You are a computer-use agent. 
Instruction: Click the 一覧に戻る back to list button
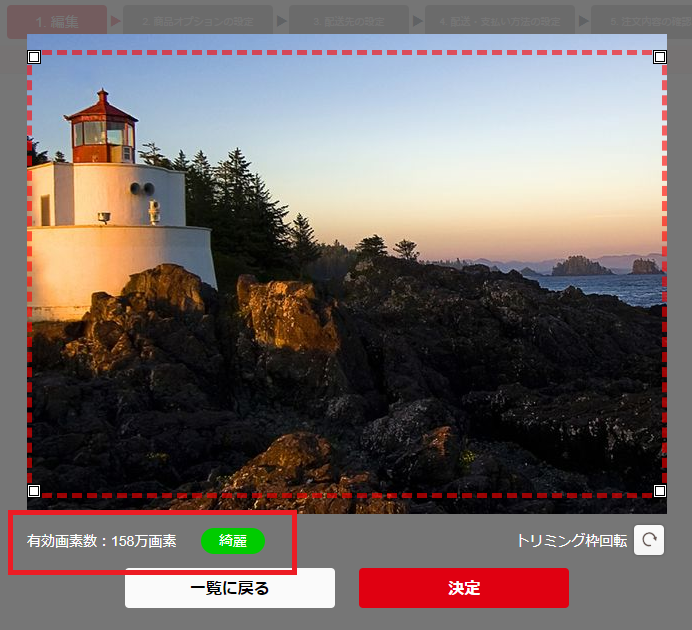(x=230, y=588)
